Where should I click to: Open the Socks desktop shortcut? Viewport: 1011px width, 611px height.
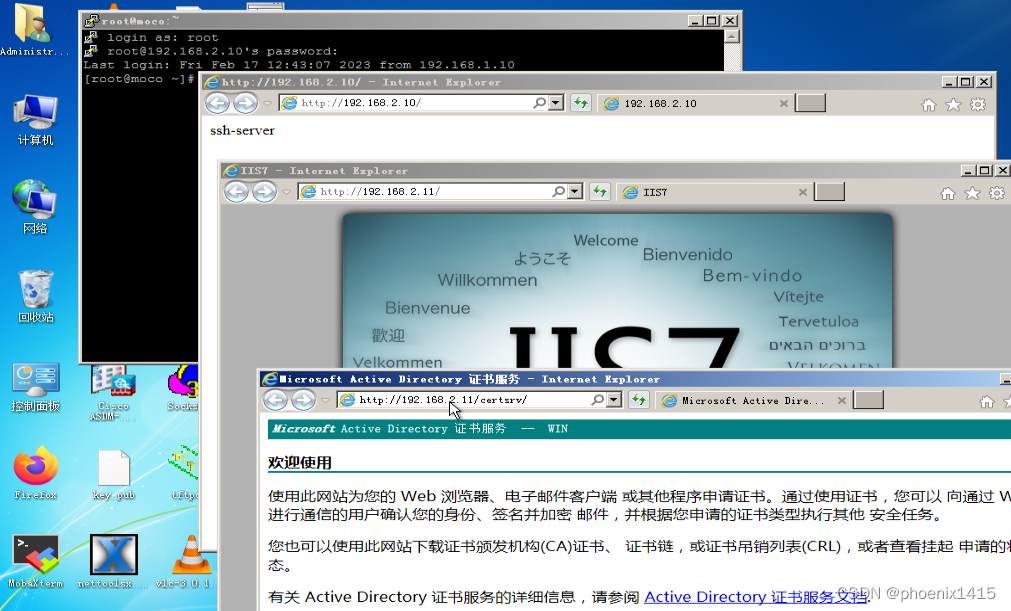click(x=183, y=387)
